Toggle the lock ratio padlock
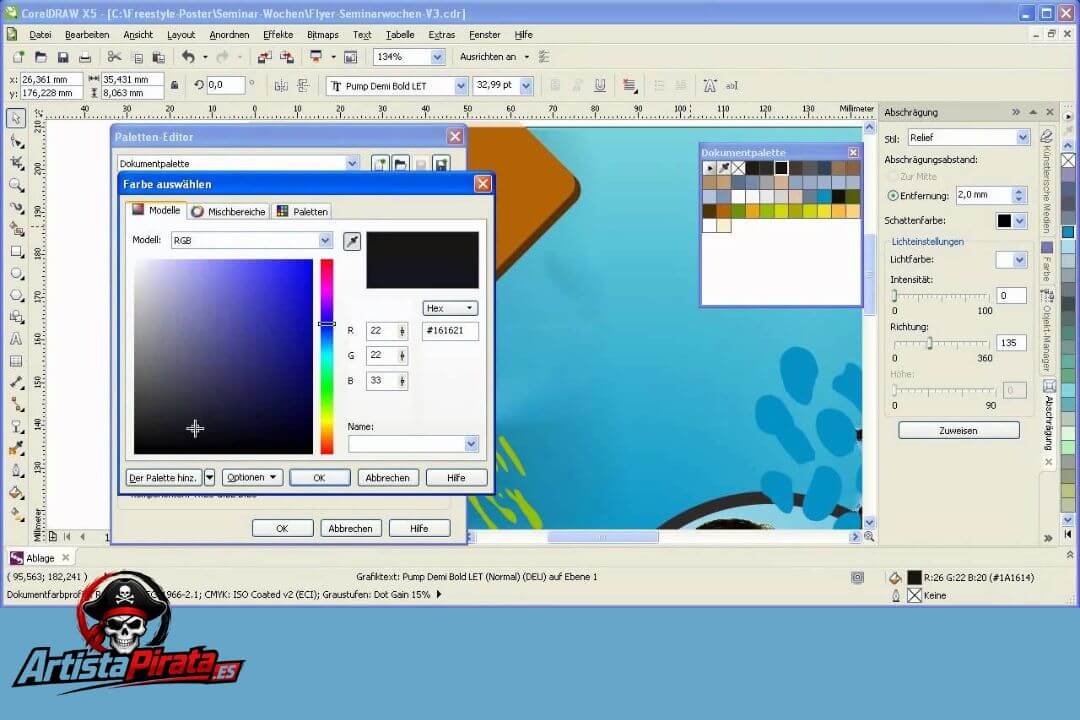 point(174,85)
